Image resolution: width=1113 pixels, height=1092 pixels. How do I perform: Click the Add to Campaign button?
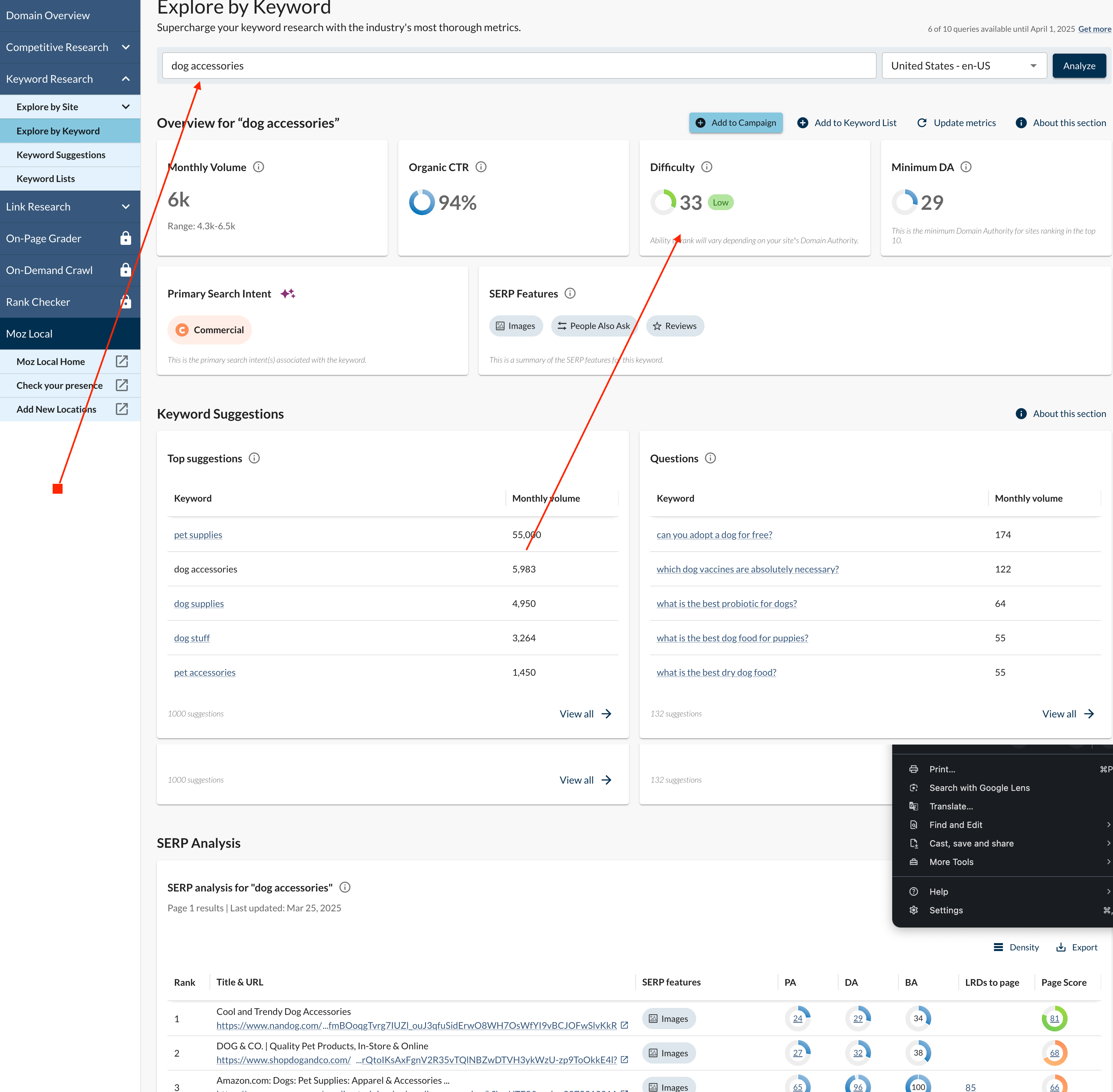pyautogui.click(x=736, y=123)
